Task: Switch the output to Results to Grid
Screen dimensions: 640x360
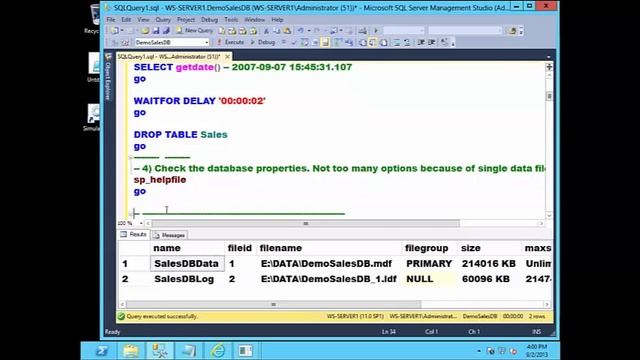Action: coord(373,42)
